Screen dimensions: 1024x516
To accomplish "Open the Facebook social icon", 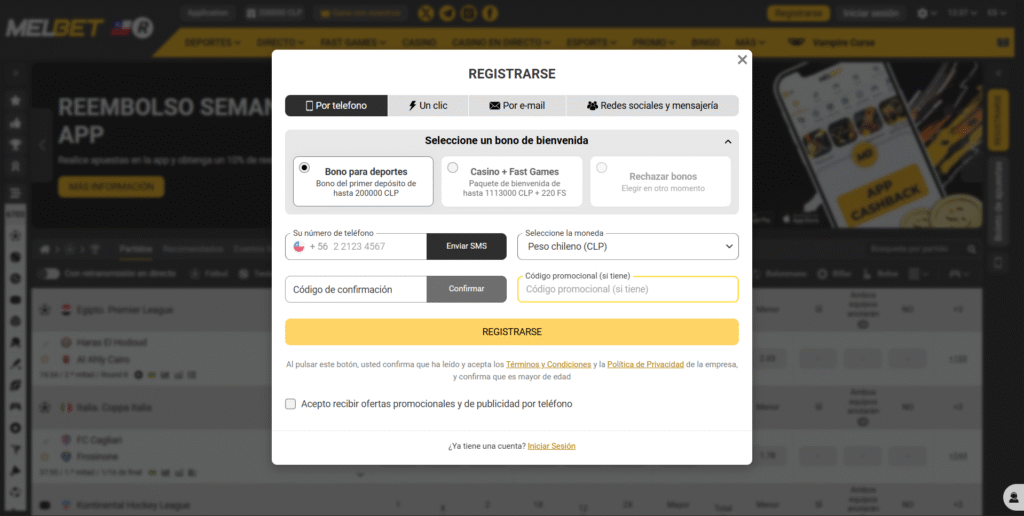I will coord(490,13).
